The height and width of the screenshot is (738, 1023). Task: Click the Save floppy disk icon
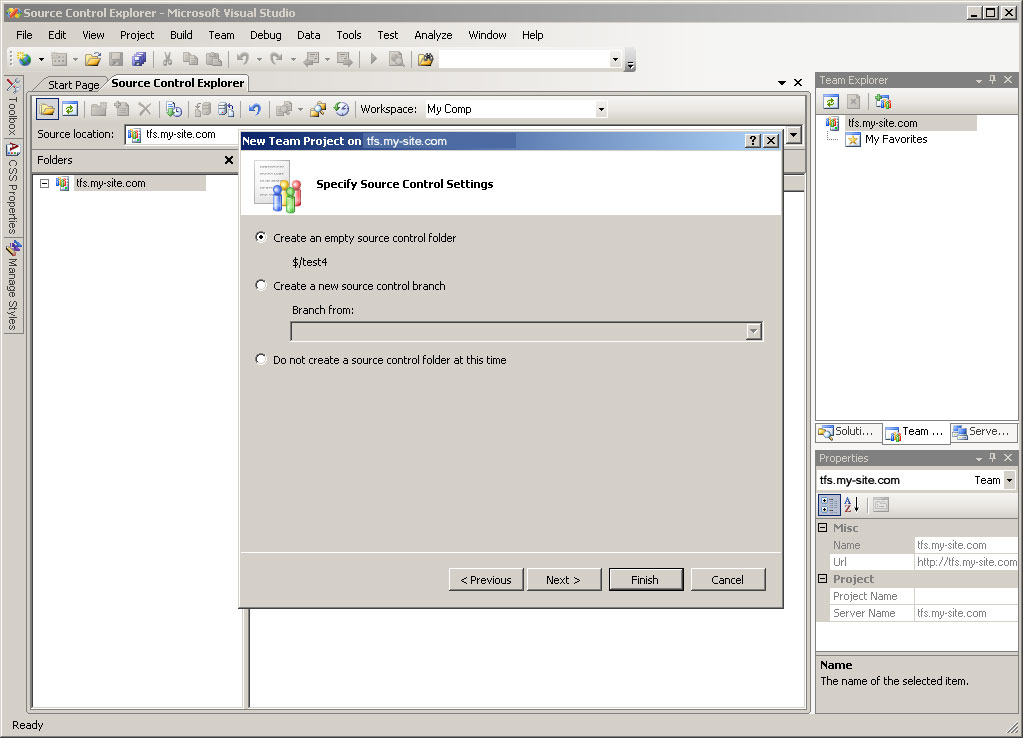tap(116, 59)
